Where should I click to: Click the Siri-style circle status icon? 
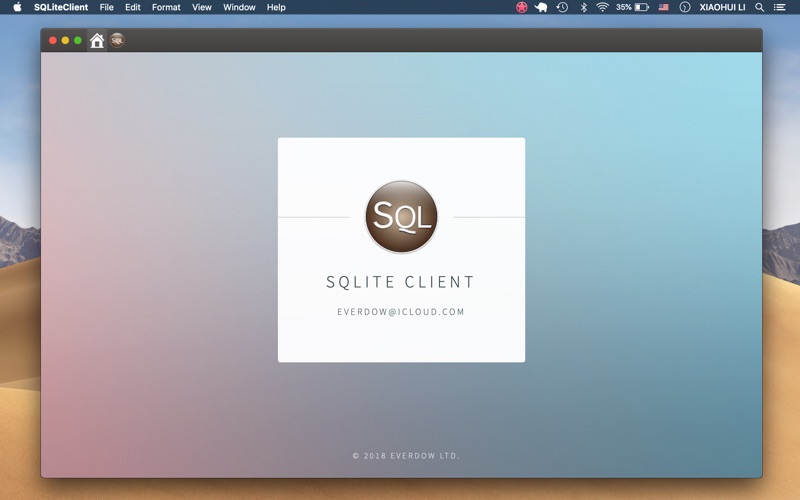point(685,7)
